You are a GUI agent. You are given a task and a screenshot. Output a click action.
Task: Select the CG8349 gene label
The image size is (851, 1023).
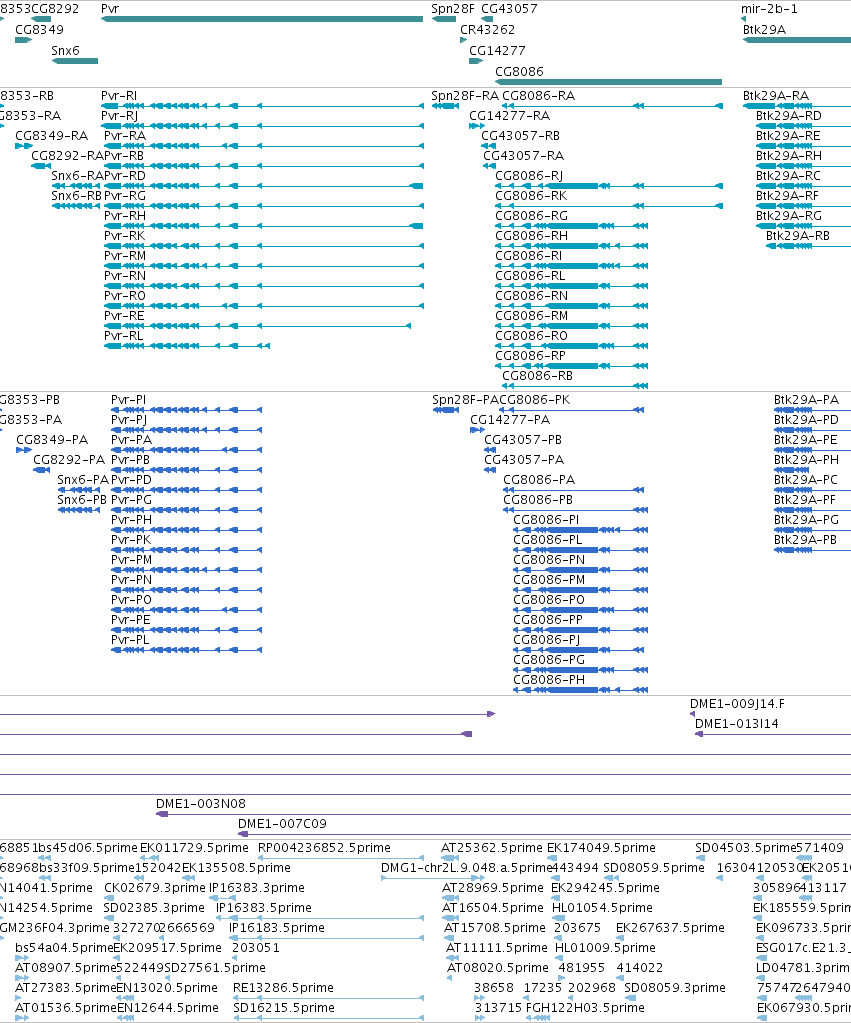pyautogui.click(x=40, y=30)
